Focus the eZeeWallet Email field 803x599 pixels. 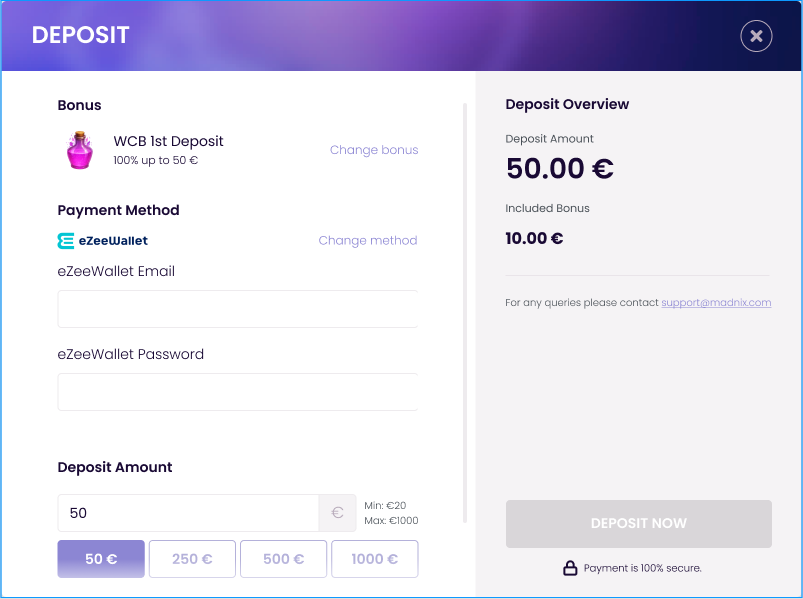tap(237, 309)
